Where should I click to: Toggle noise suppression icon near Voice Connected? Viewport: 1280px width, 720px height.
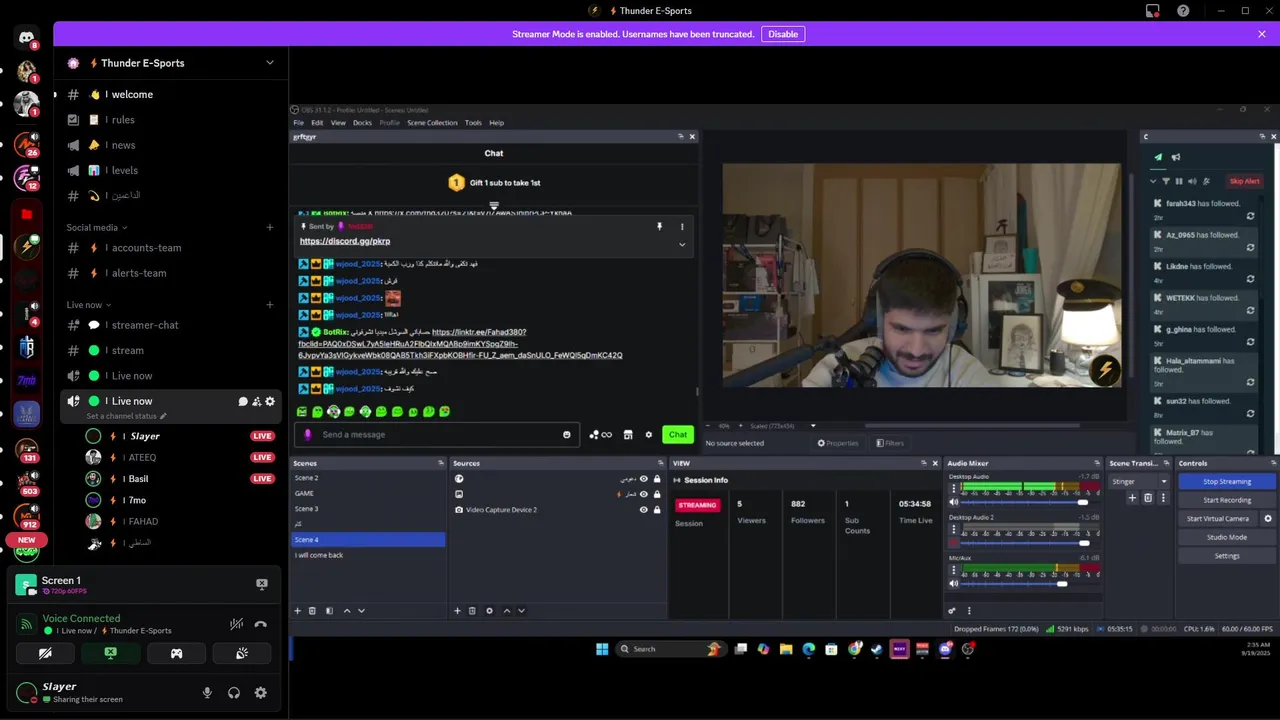[236, 624]
